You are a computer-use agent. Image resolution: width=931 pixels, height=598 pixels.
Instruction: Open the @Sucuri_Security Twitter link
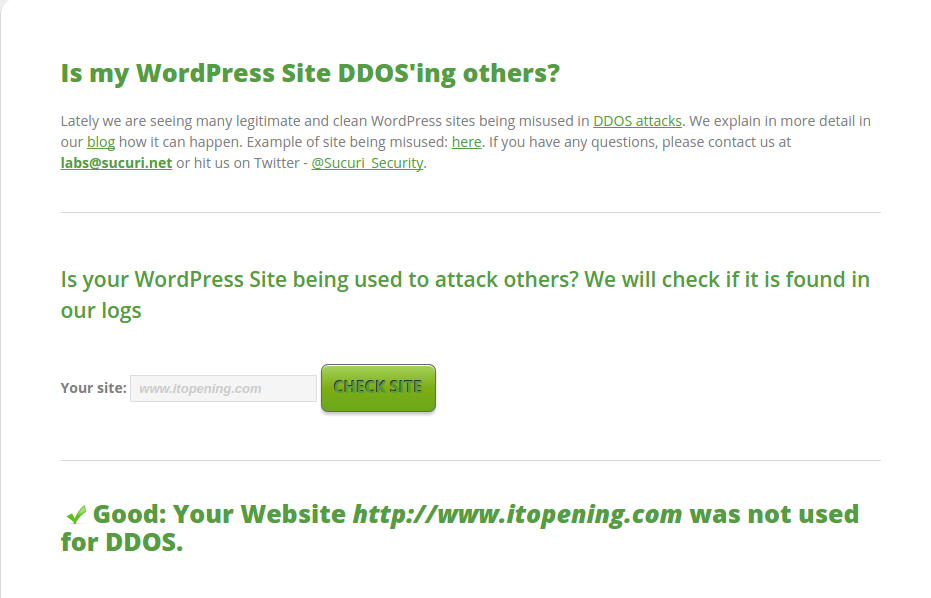pyautogui.click(x=368, y=163)
